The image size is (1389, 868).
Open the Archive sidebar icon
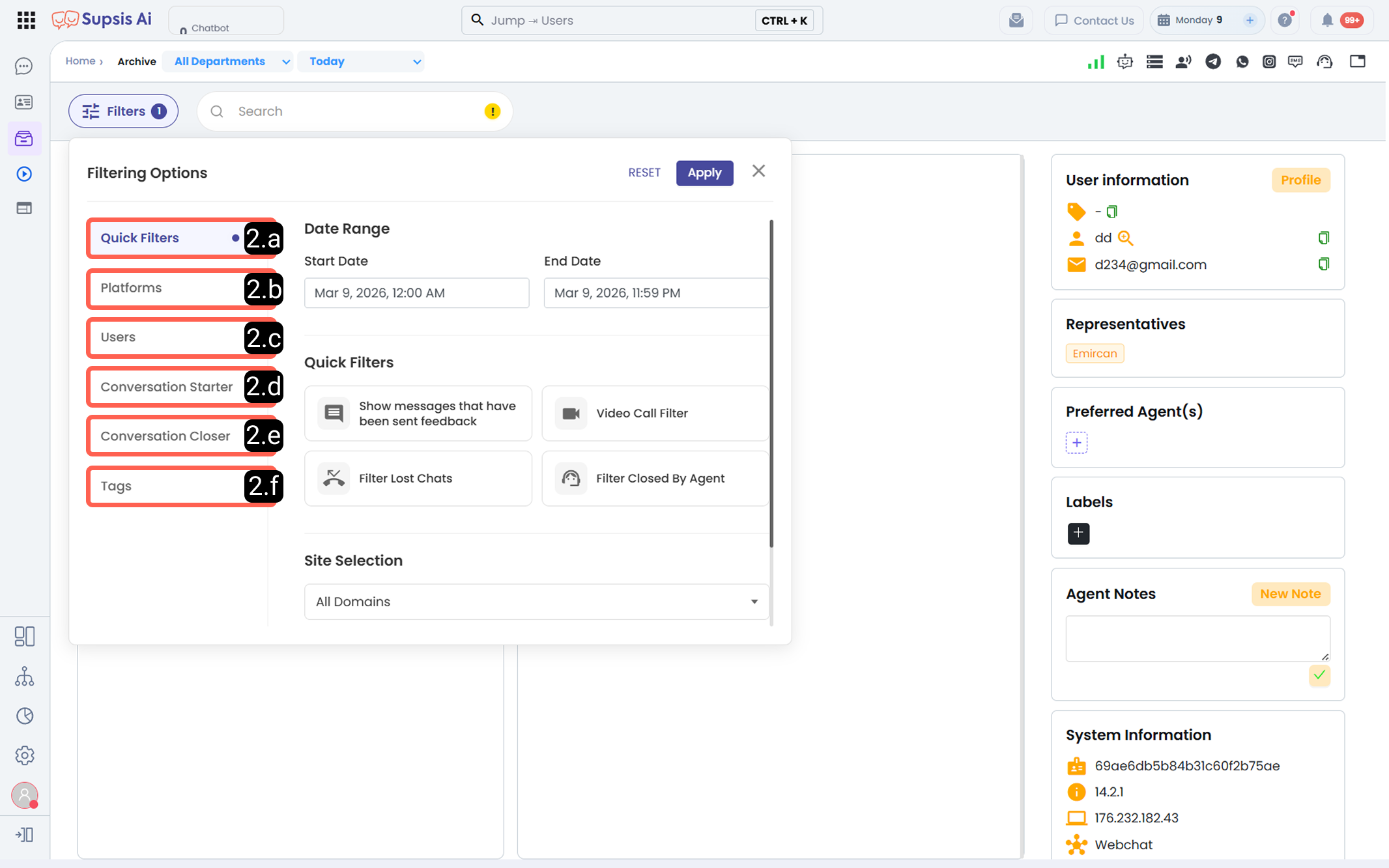(24, 138)
